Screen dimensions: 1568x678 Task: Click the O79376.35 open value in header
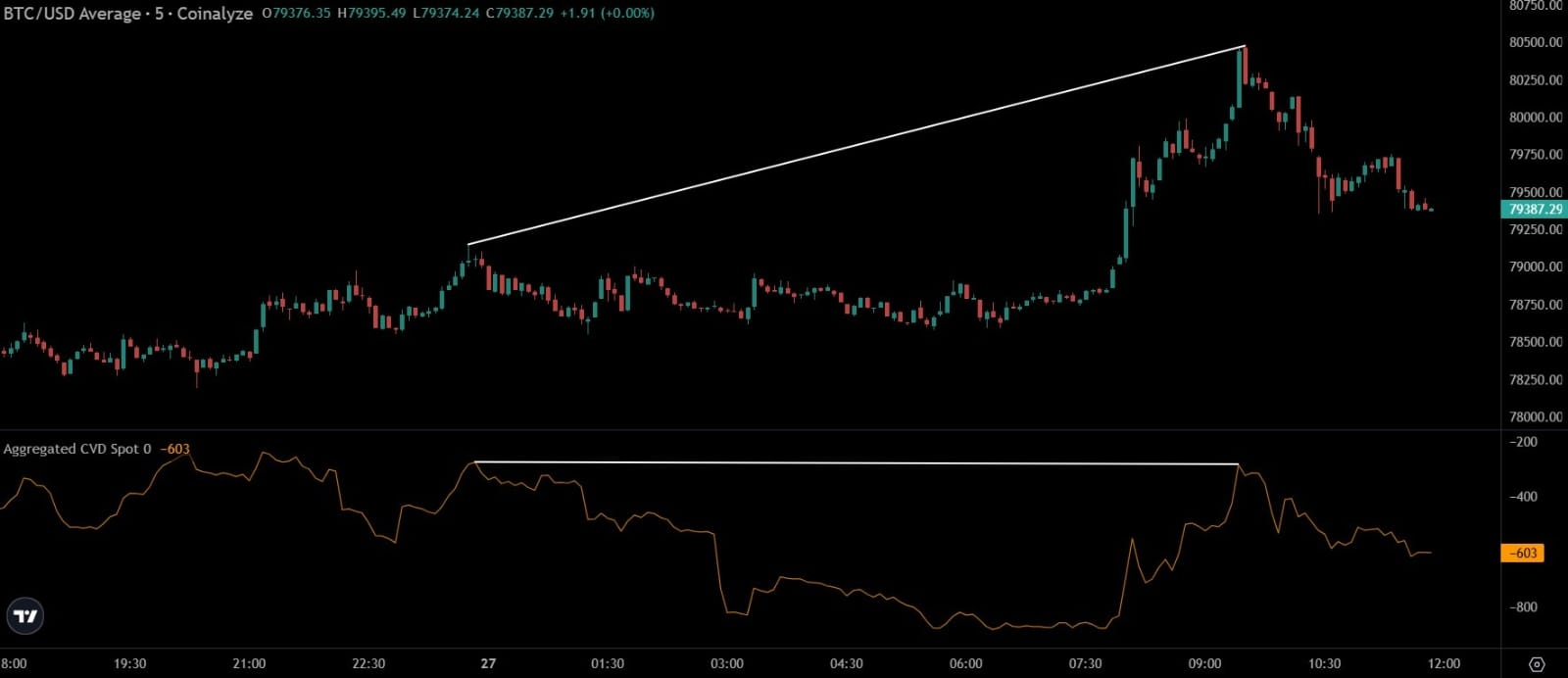tap(296, 14)
